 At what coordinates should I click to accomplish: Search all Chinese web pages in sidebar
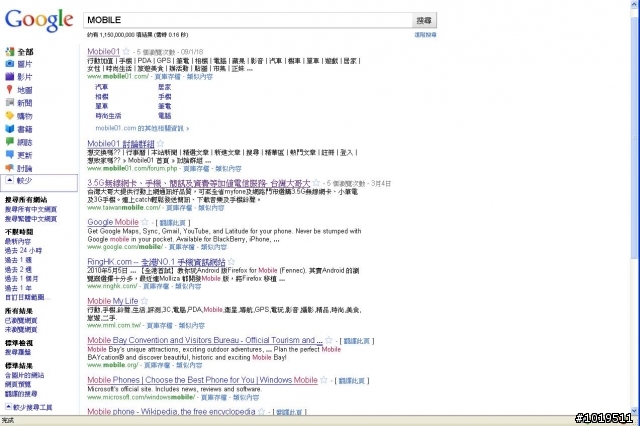coord(31,209)
